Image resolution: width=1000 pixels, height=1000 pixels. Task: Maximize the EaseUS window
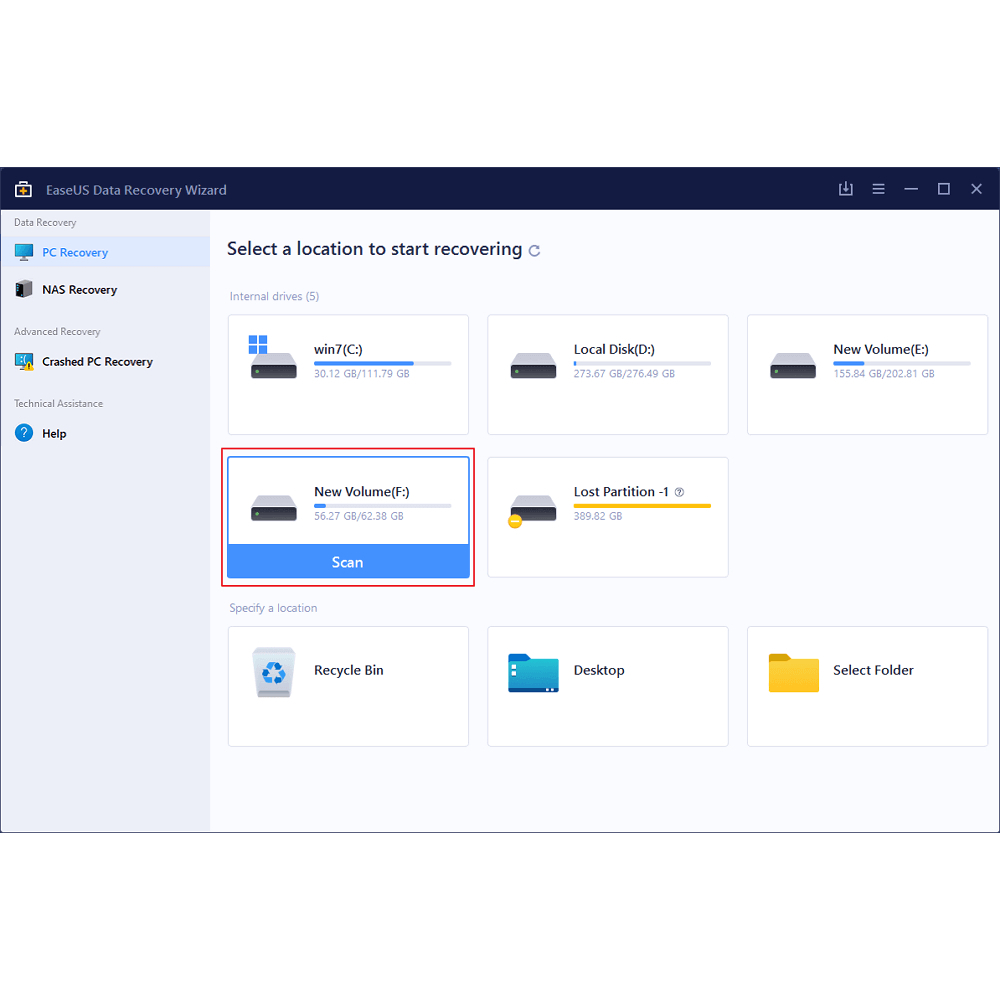coord(943,189)
